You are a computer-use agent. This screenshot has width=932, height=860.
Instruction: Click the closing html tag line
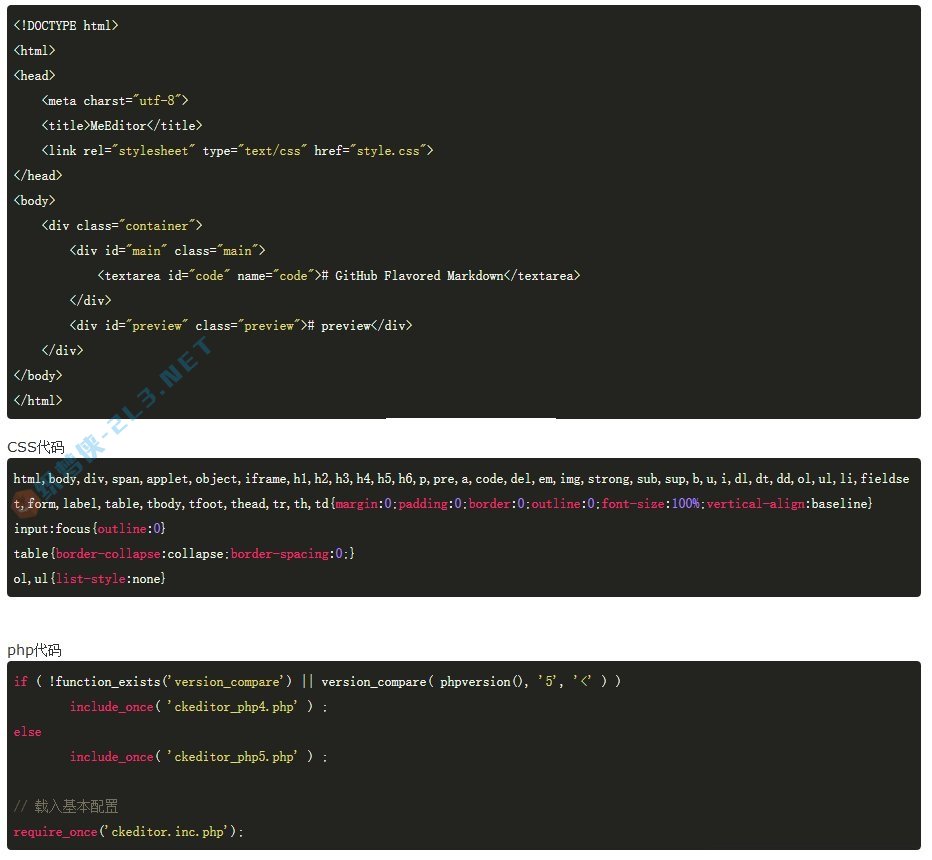[38, 400]
